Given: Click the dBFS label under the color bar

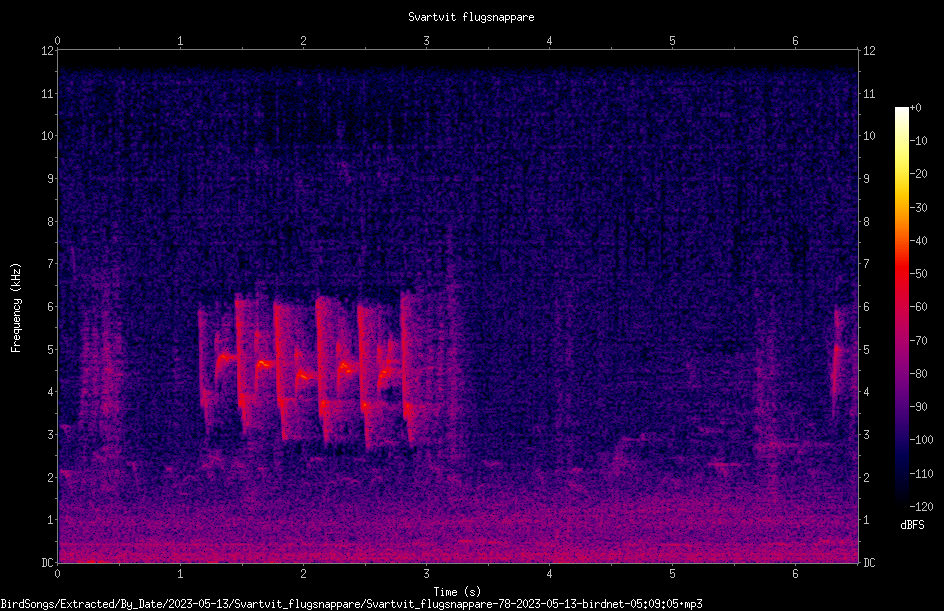Looking at the screenshot, I should pyautogui.click(x=912, y=525).
